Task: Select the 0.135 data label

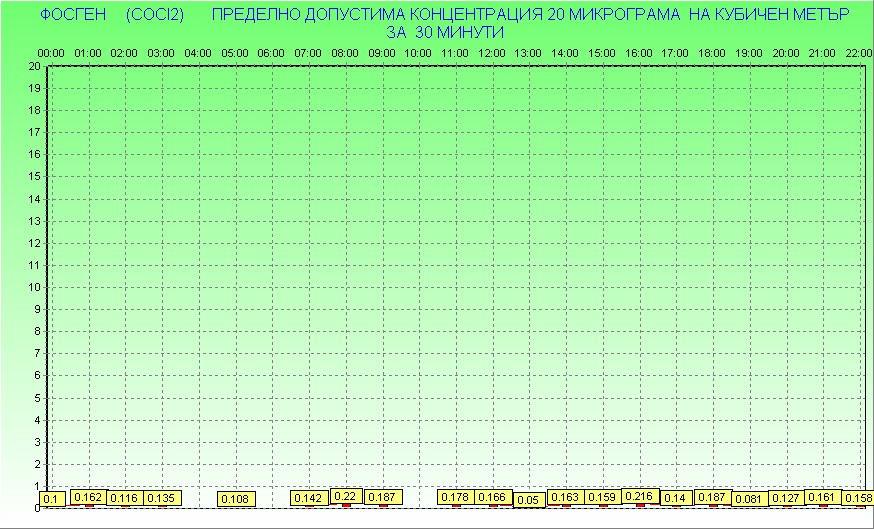Action: pos(162,498)
